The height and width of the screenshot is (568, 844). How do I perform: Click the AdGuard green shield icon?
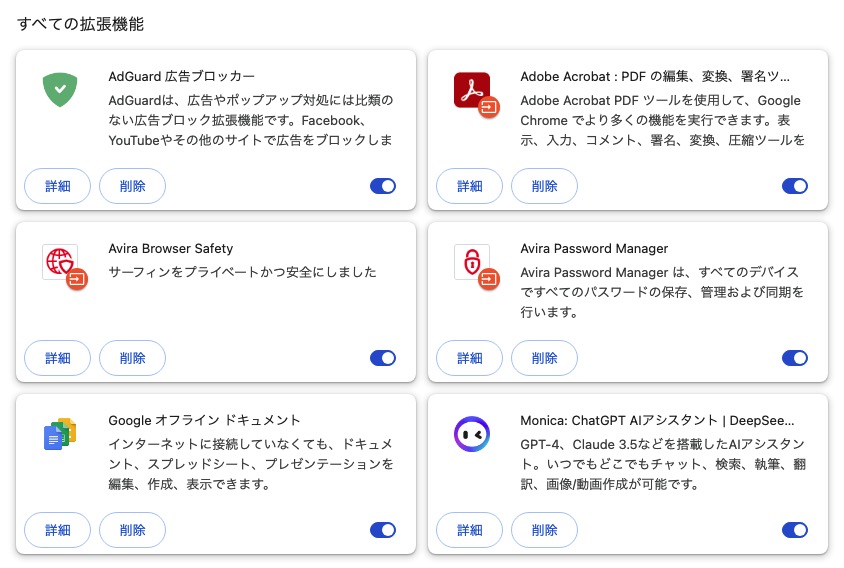[60, 90]
